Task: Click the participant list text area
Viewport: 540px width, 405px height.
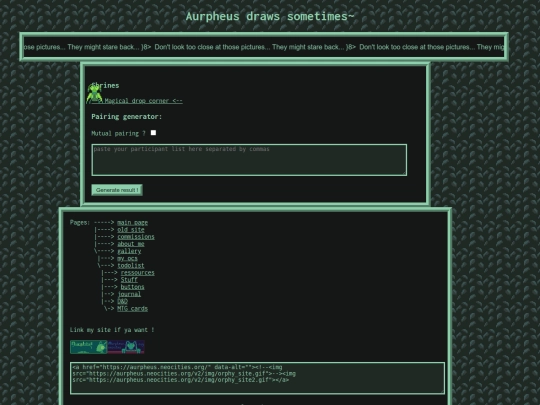Action: tap(249, 160)
